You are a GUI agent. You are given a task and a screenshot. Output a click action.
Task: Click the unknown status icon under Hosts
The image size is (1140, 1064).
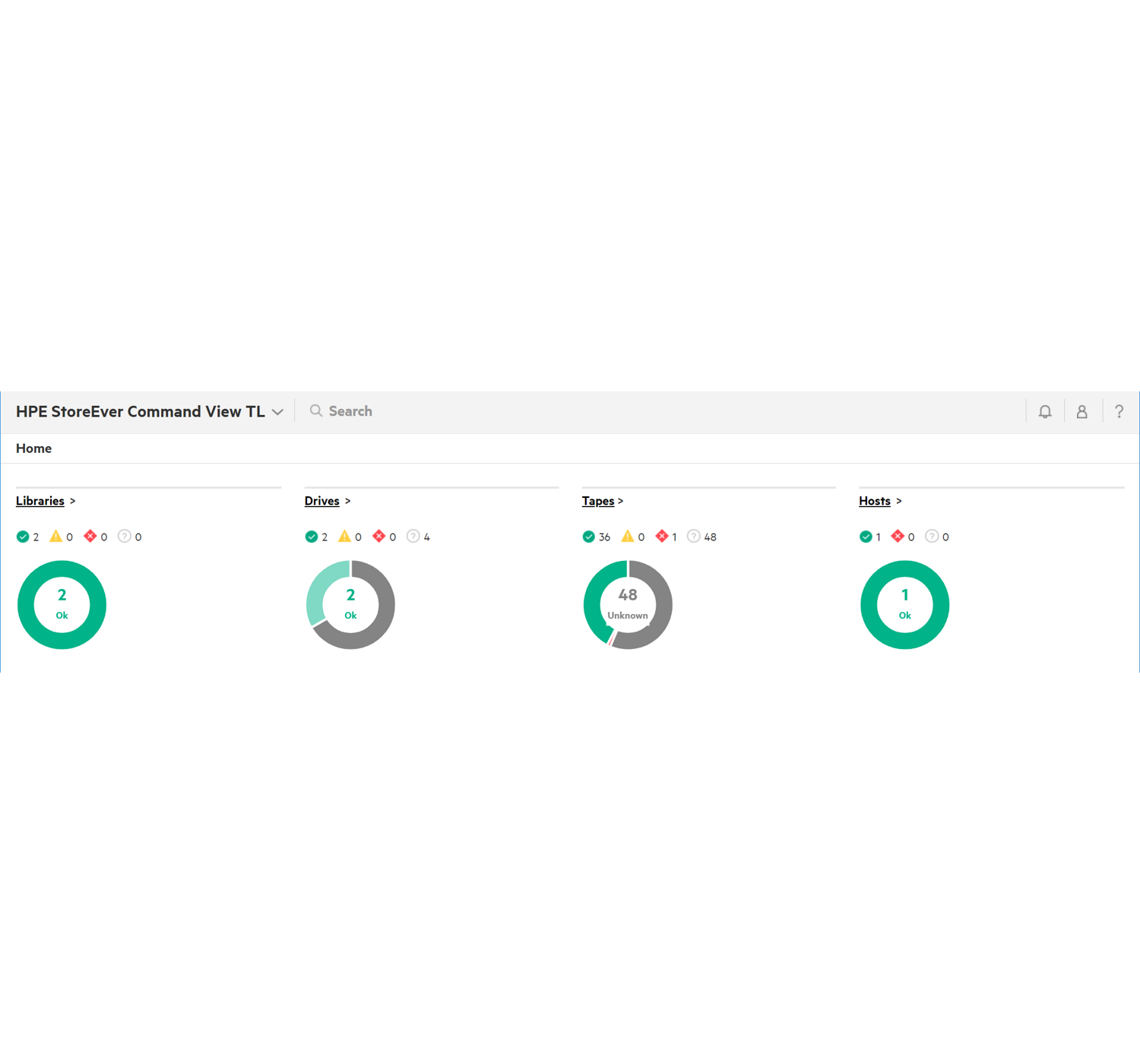tap(933, 536)
